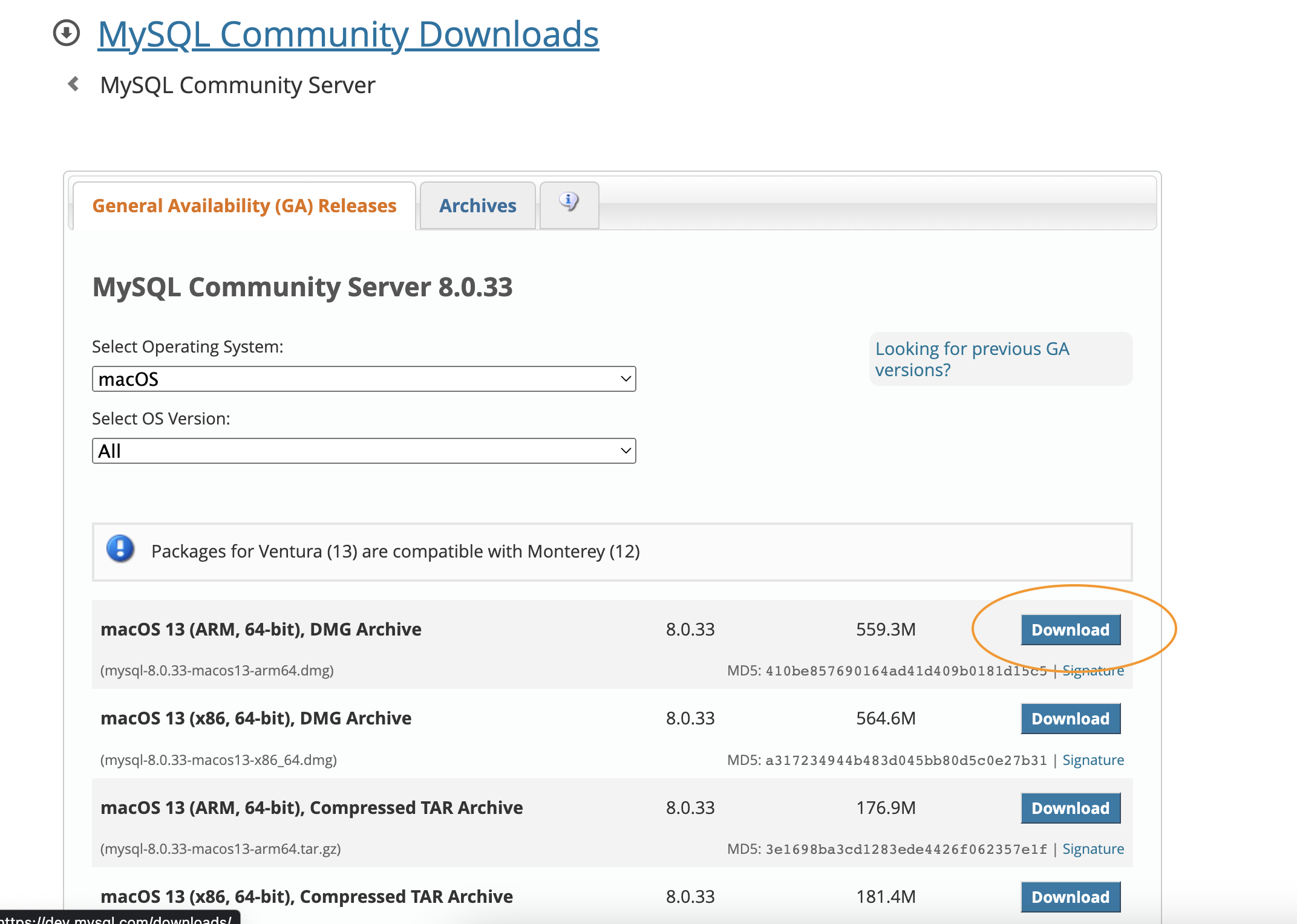The image size is (1297, 924).
Task: Download ARM Compressed TAR Archive
Action: pyautogui.click(x=1070, y=808)
